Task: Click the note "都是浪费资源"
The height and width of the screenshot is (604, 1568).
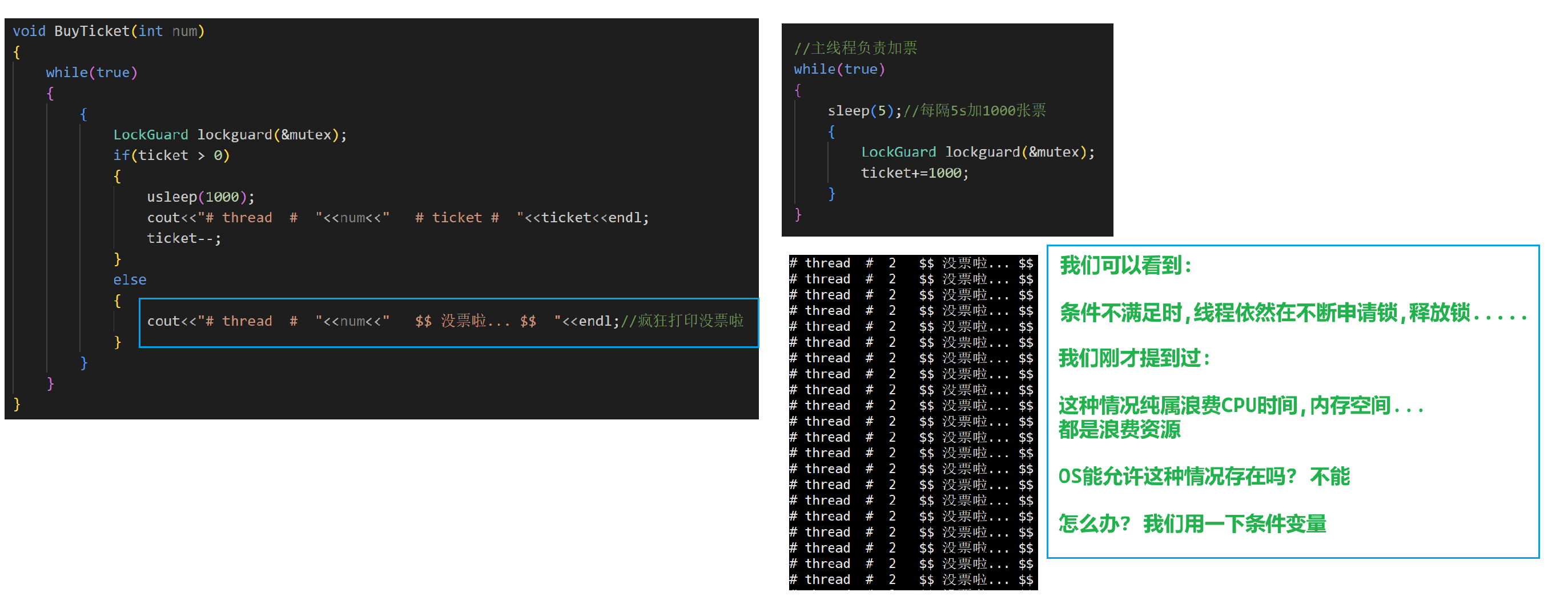Action: 1119,430
